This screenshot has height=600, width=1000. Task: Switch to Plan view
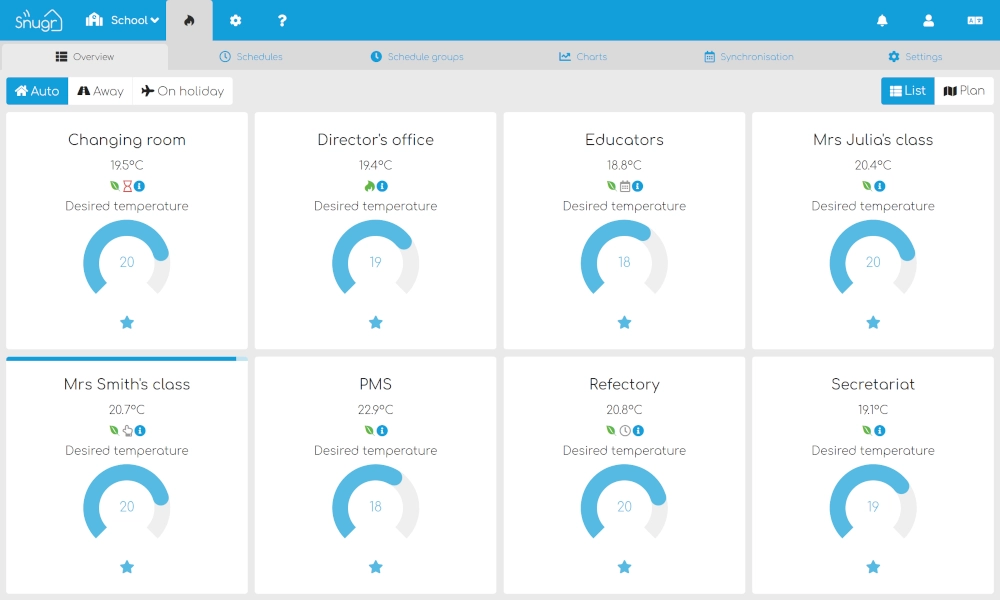point(964,91)
